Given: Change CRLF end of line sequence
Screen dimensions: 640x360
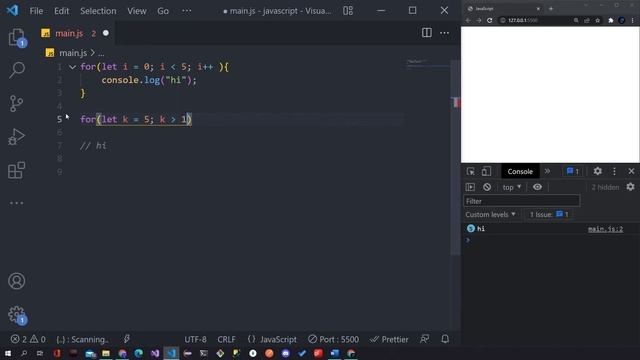Looking at the screenshot, I should pyautogui.click(x=226, y=339).
